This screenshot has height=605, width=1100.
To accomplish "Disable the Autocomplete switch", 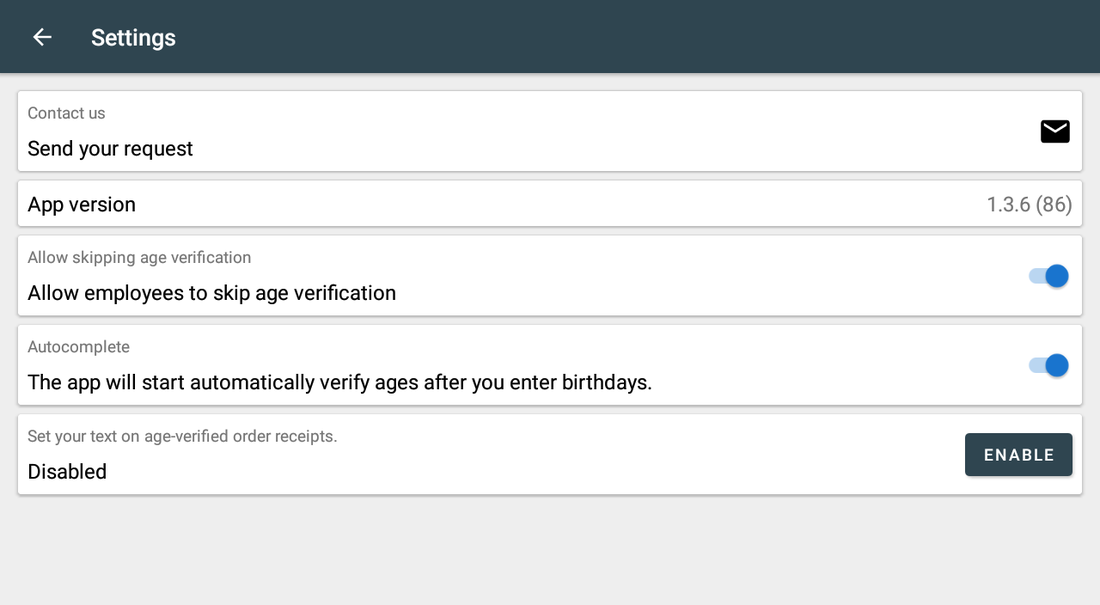I will click(1049, 365).
